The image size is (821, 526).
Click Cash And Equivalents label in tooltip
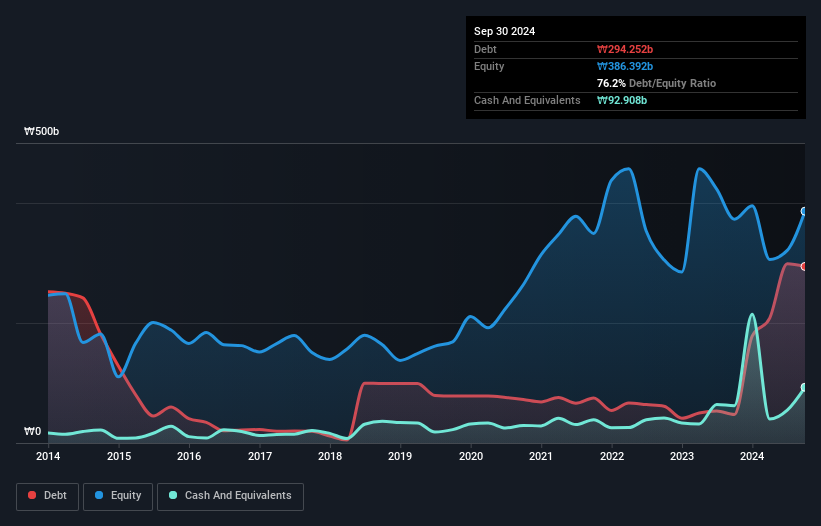coord(527,100)
